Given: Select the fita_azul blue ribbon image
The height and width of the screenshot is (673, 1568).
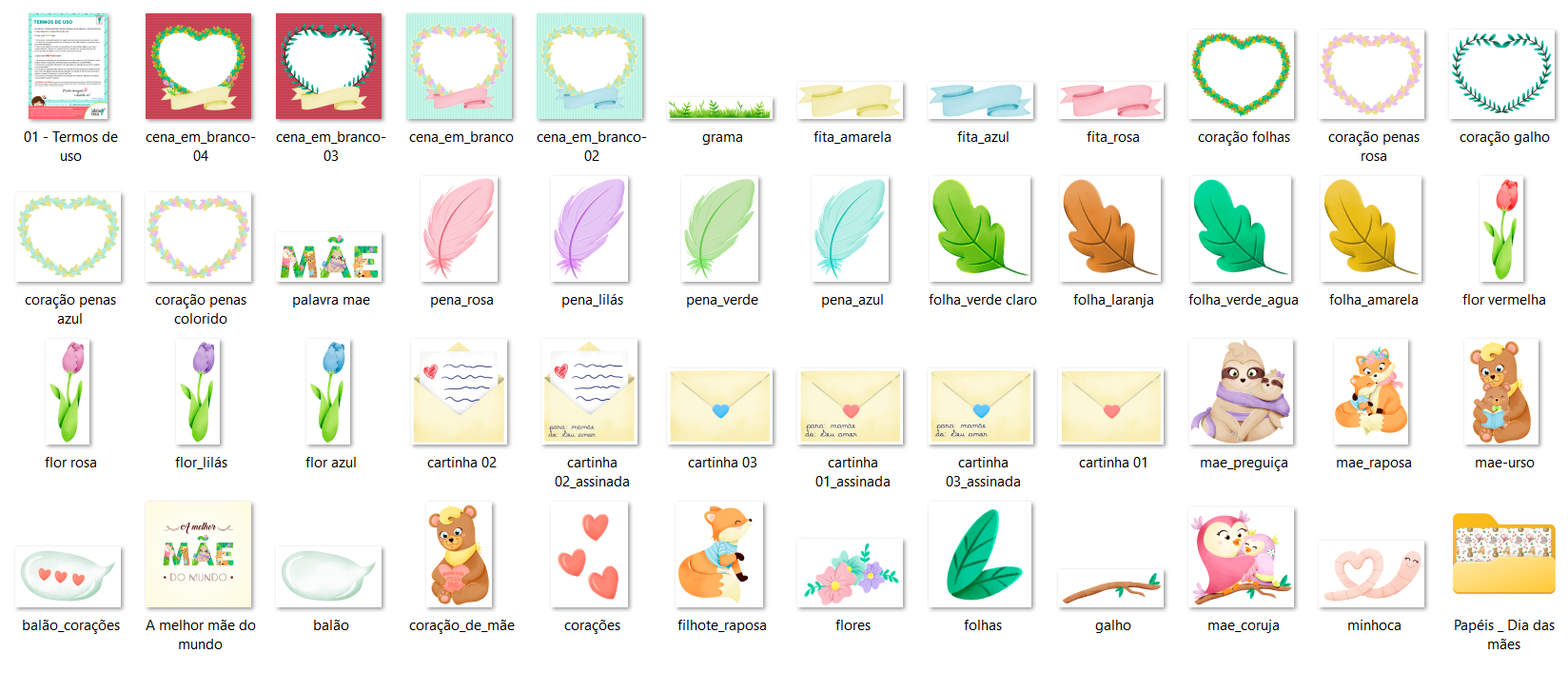Looking at the screenshot, I should point(981,101).
